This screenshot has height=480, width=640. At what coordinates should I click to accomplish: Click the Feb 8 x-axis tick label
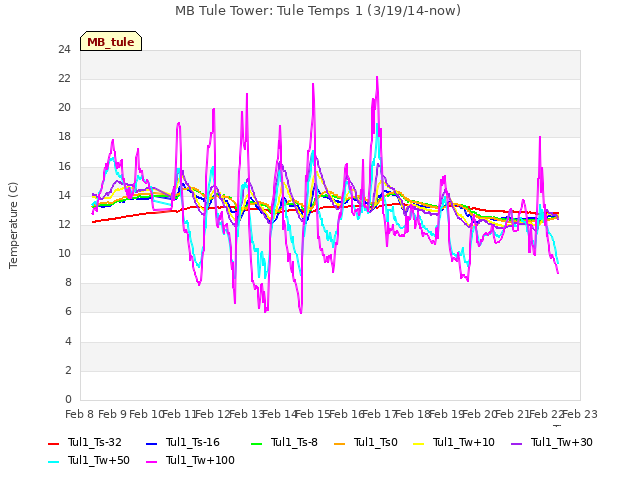(80, 414)
